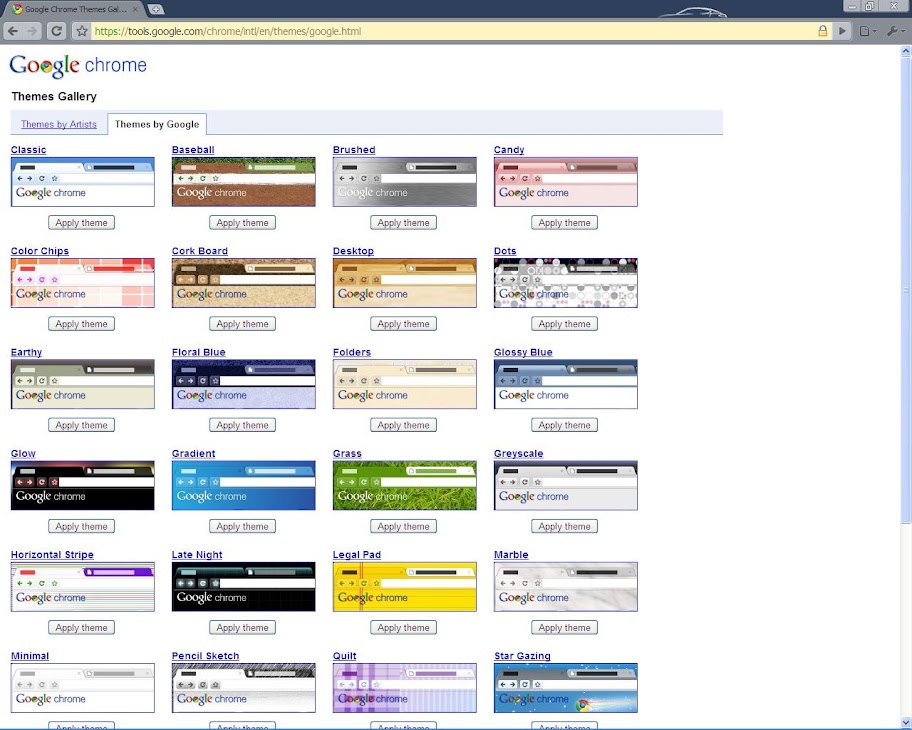Select the Google Chrome Themes Gallery browser tab
The width and height of the screenshot is (912, 730).
[x=76, y=9]
